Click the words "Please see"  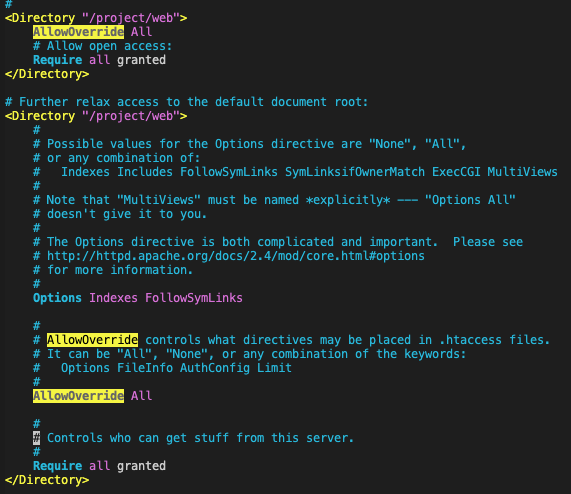[x=488, y=242]
